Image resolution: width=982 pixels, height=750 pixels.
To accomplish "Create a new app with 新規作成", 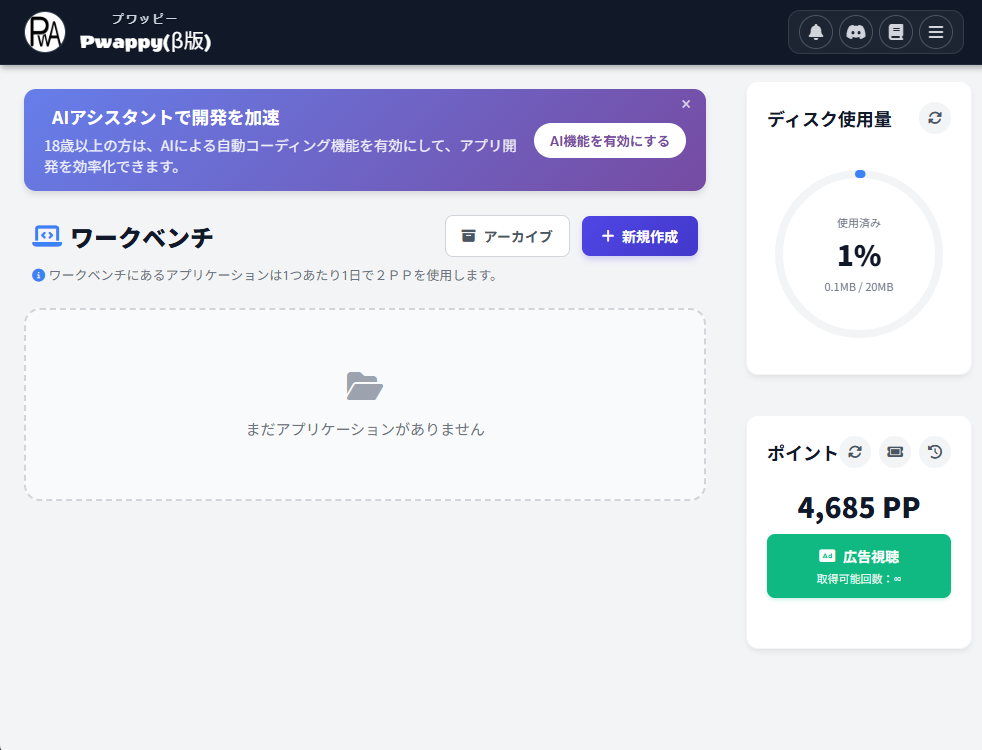I will 639,236.
